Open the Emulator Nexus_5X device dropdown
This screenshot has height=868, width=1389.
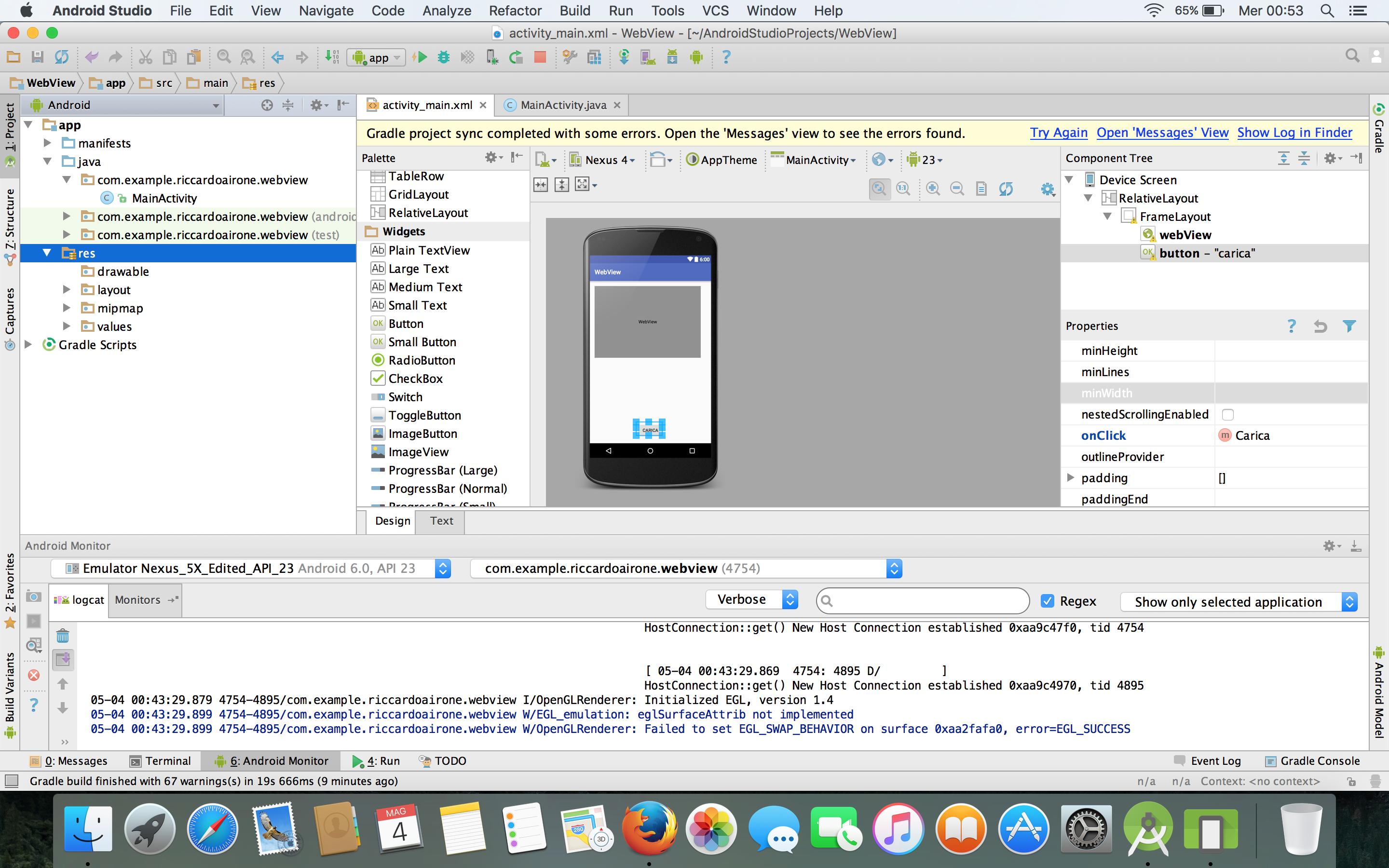[251, 569]
